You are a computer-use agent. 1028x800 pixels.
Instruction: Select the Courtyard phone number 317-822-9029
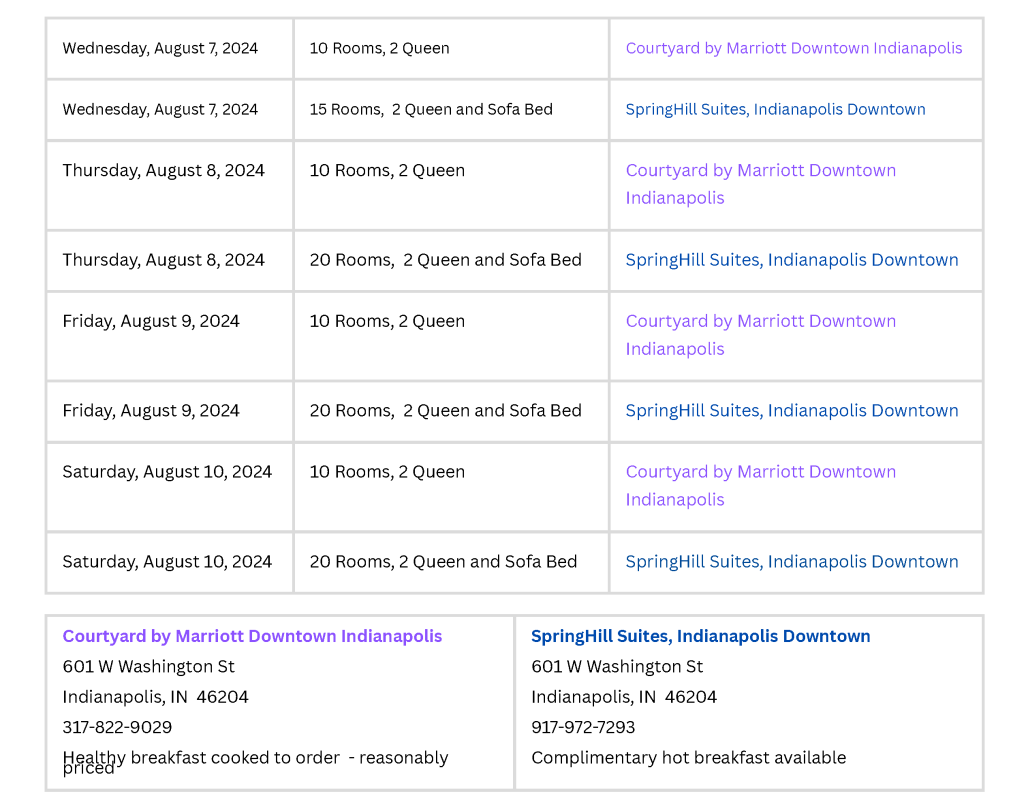click(x=117, y=727)
